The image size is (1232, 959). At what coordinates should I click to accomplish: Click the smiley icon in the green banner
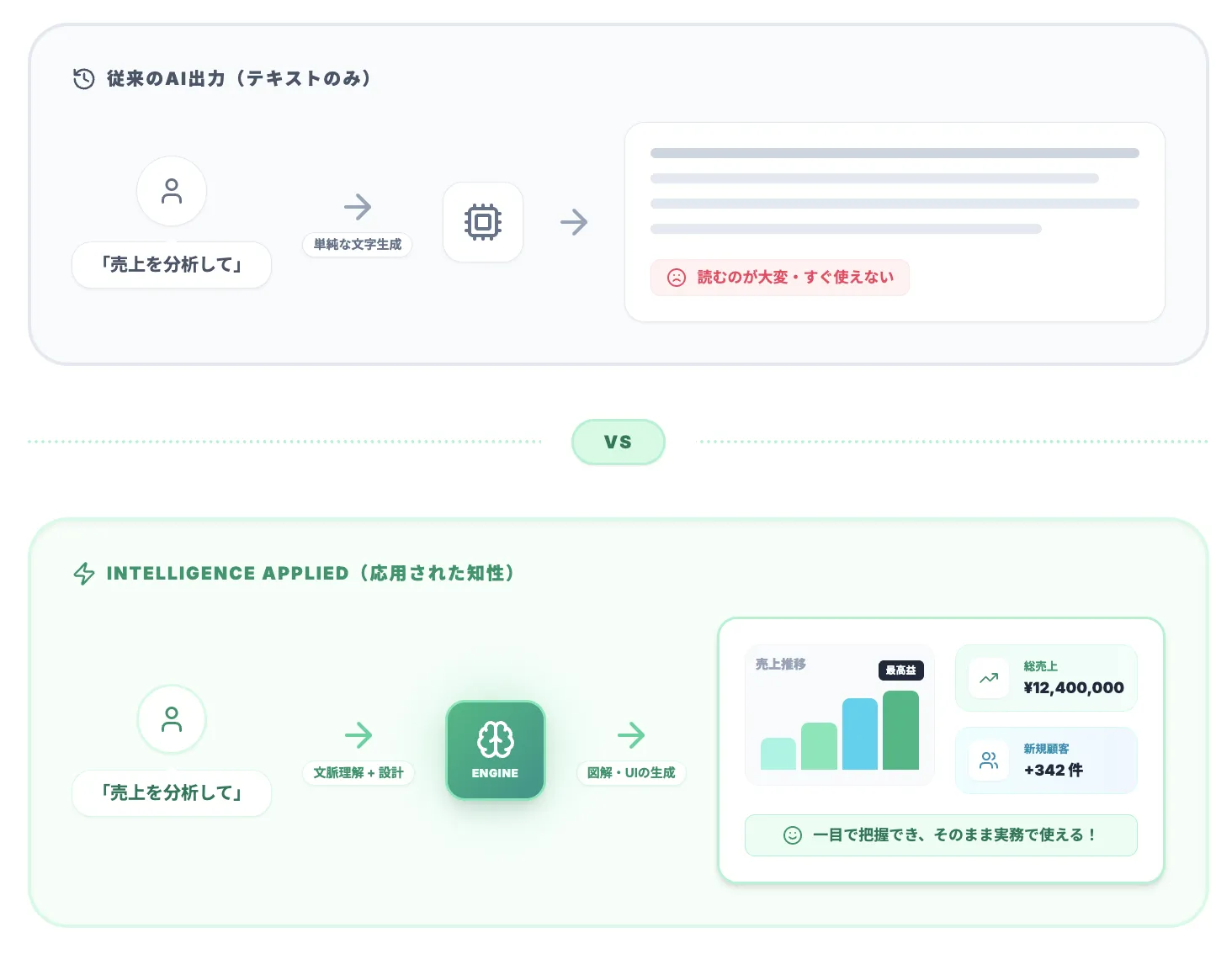coord(792,834)
